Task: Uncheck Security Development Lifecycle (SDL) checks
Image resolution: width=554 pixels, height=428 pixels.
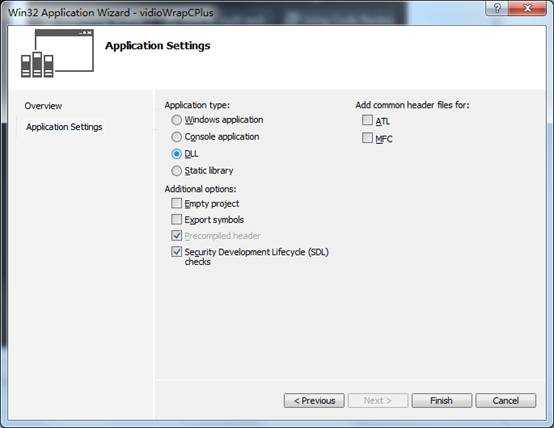Action: 176,252
